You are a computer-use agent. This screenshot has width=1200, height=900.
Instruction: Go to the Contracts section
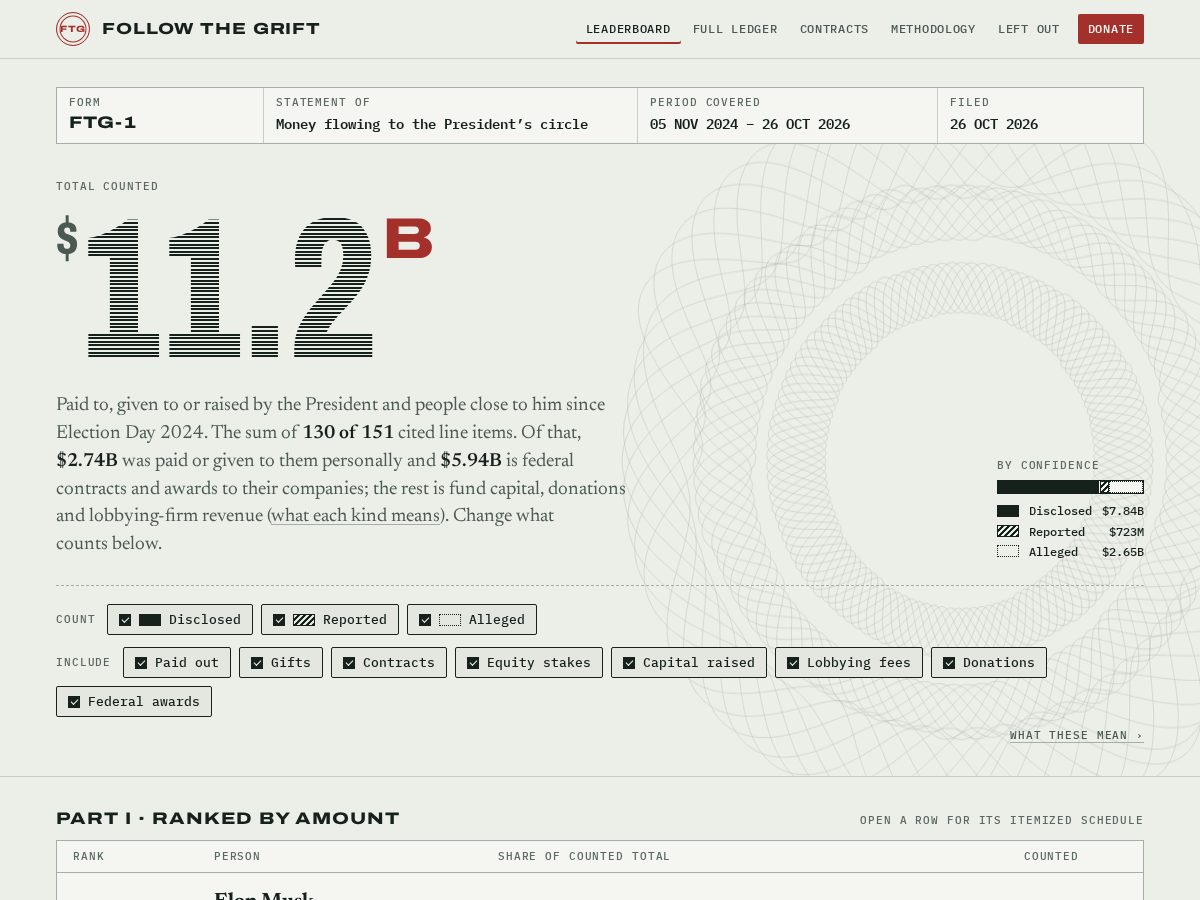click(x=834, y=29)
